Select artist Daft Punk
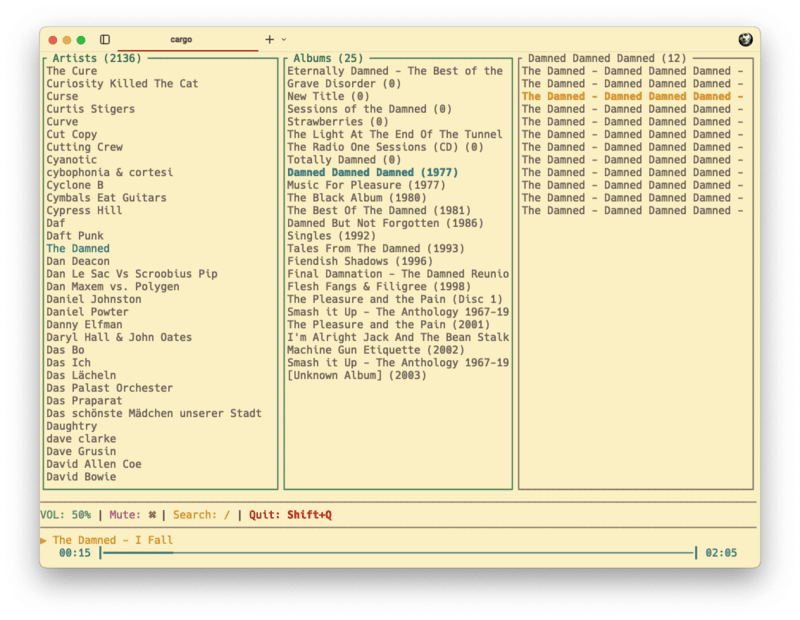The image size is (800, 620). (x=75, y=236)
